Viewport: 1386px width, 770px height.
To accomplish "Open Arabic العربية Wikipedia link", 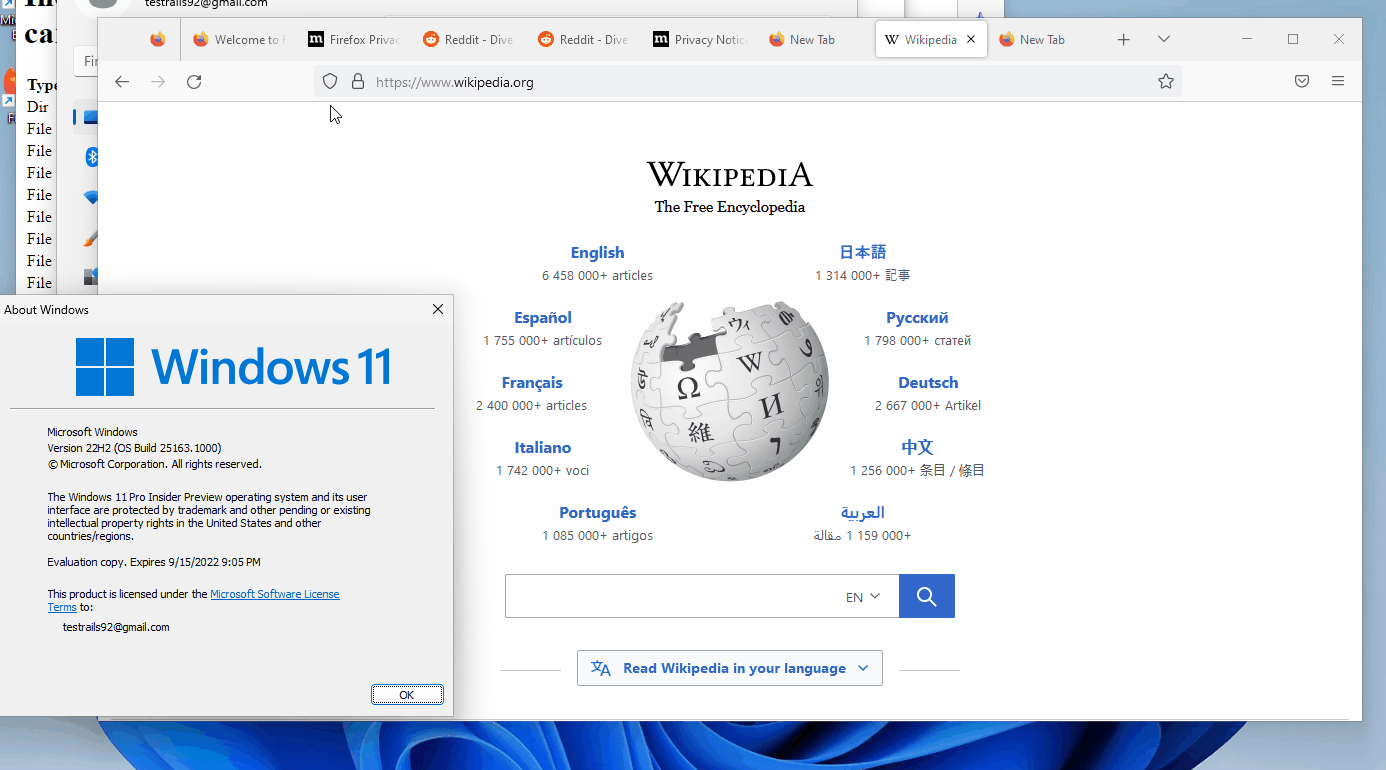I will 862,513.
